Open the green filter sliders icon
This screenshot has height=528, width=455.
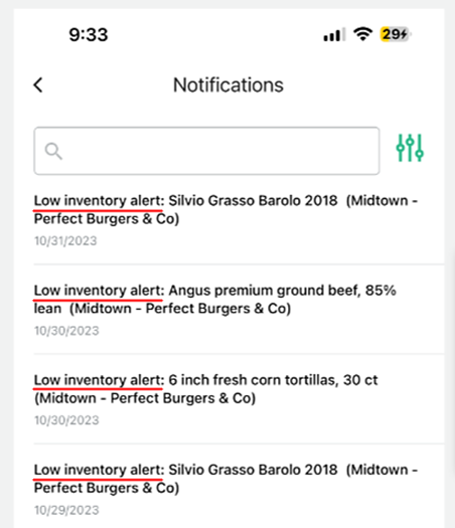[410, 148]
